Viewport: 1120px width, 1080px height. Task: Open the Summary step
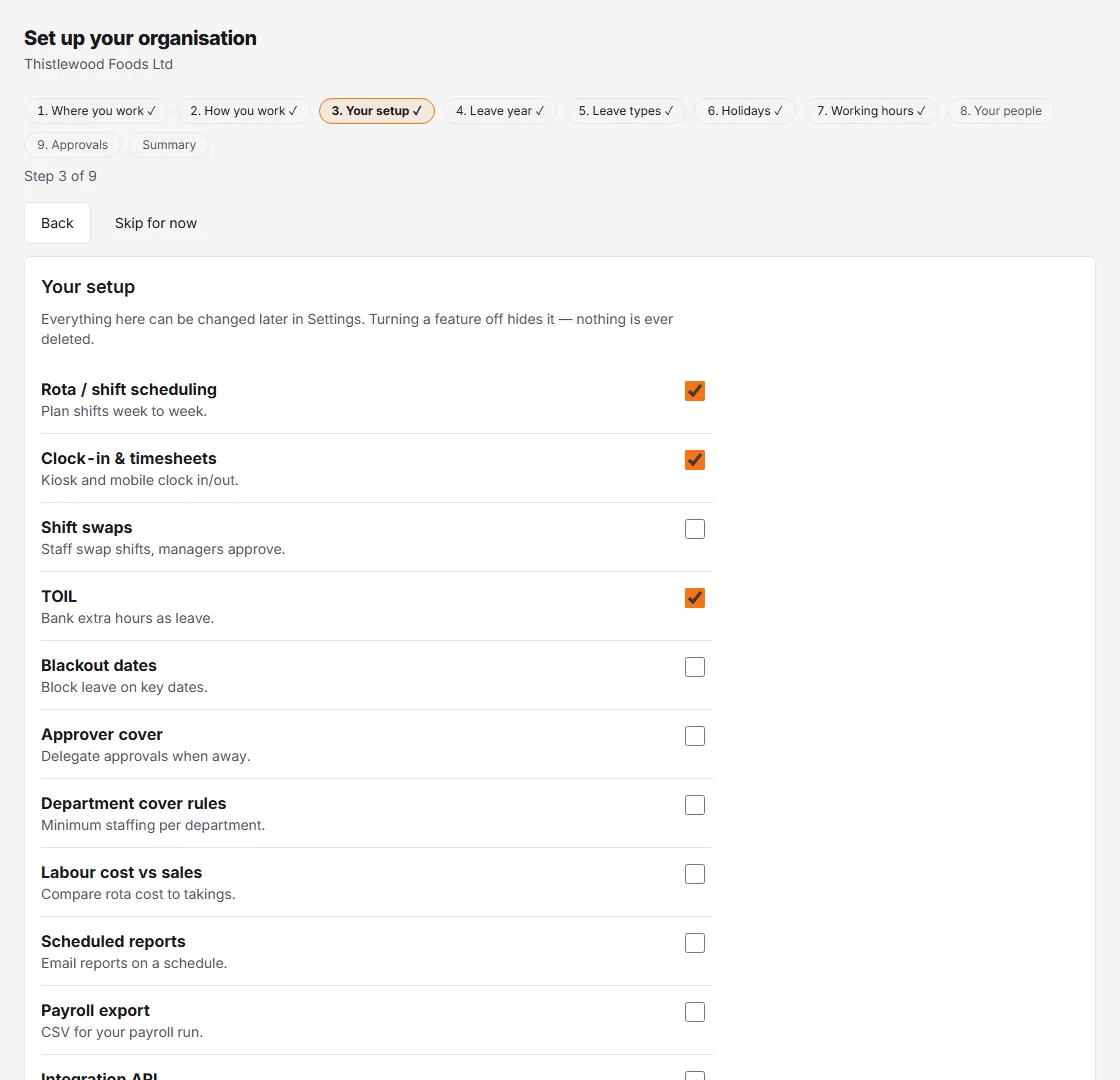(169, 145)
